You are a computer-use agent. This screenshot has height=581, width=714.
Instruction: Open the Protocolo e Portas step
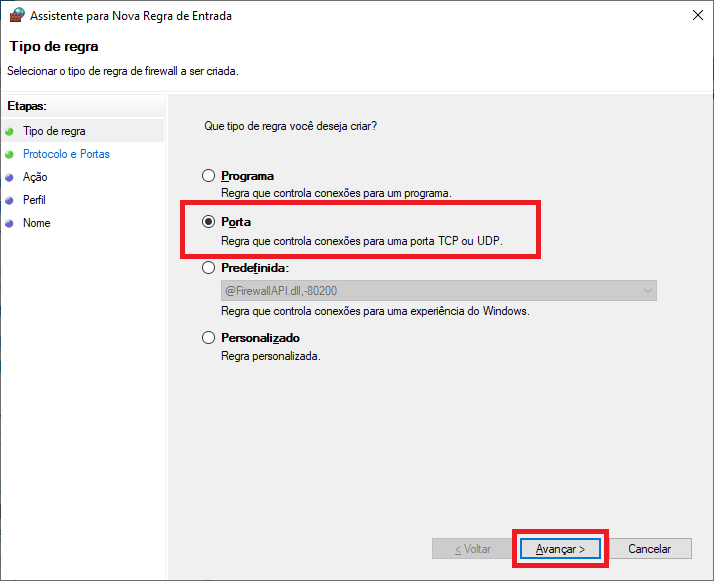point(66,154)
